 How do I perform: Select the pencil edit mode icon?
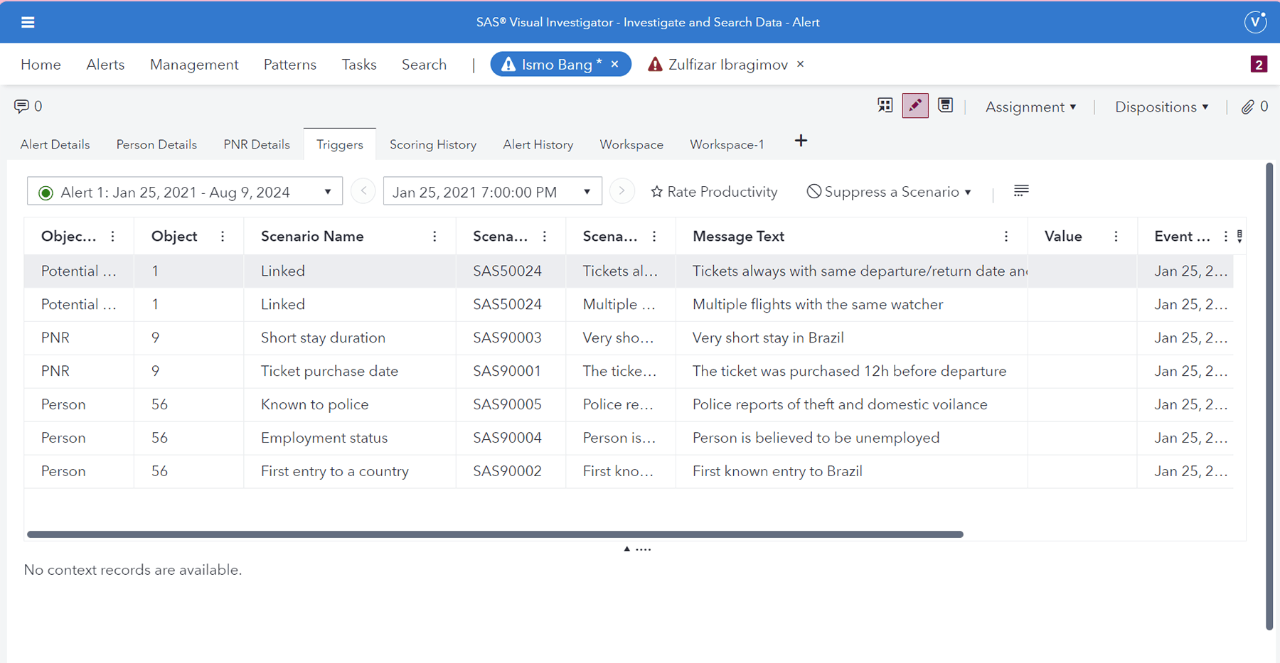point(915,104)
